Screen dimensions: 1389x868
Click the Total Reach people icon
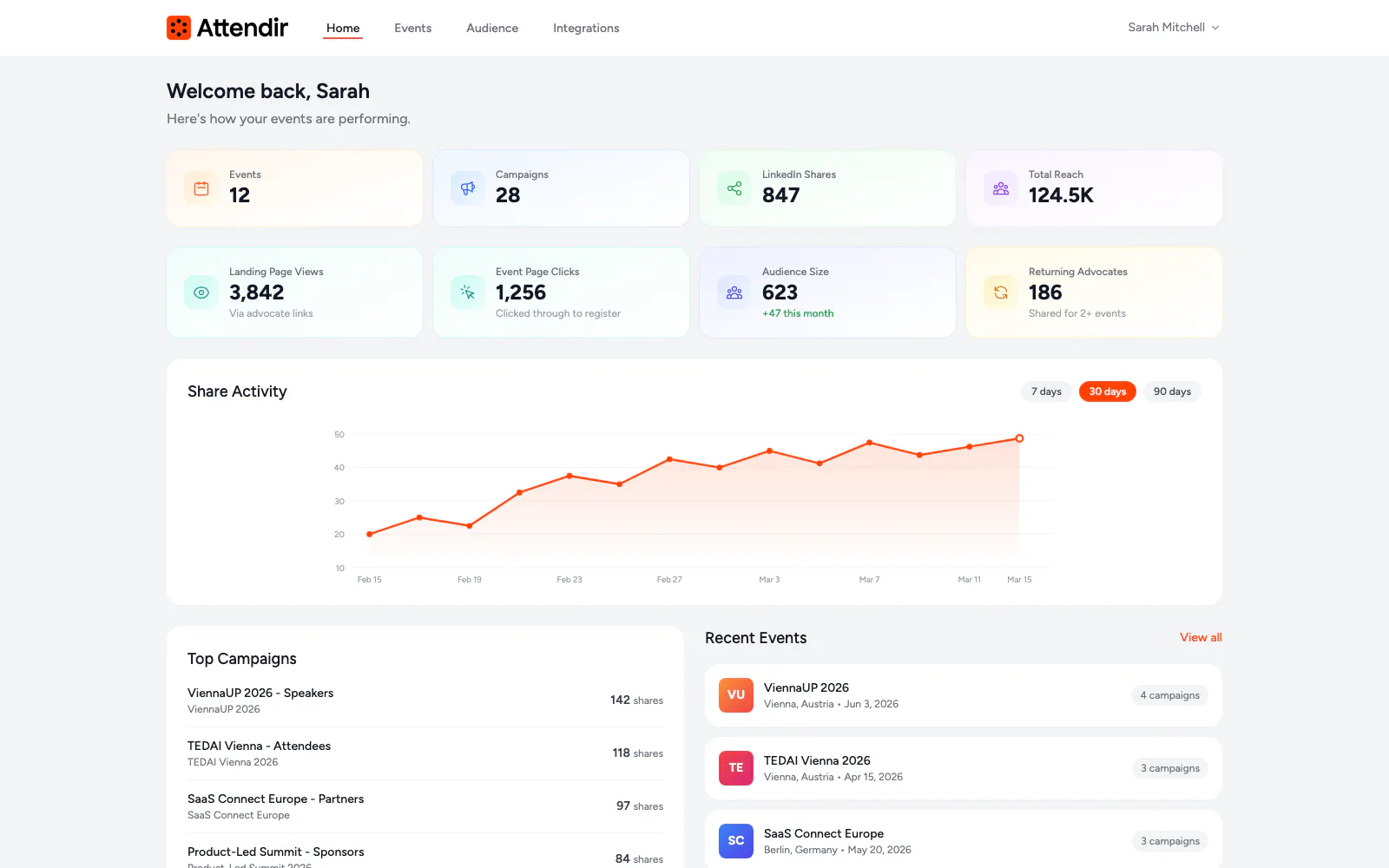coord(1001,188)
